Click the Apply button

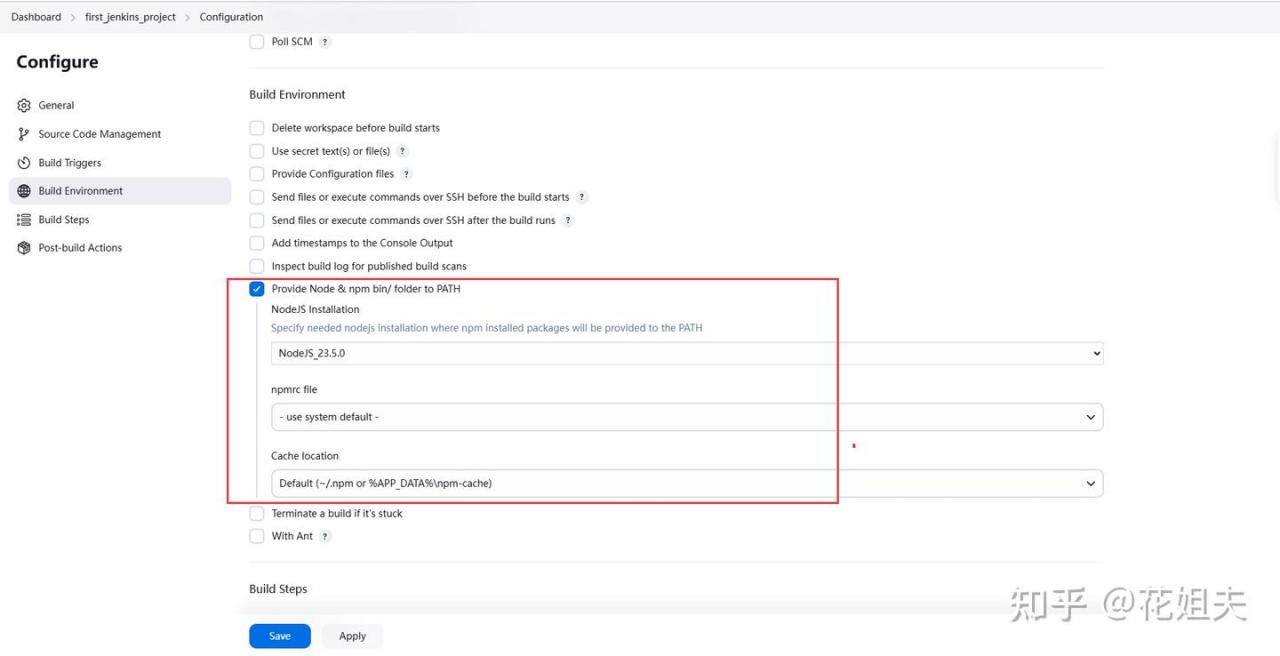(x=352, y=636)
